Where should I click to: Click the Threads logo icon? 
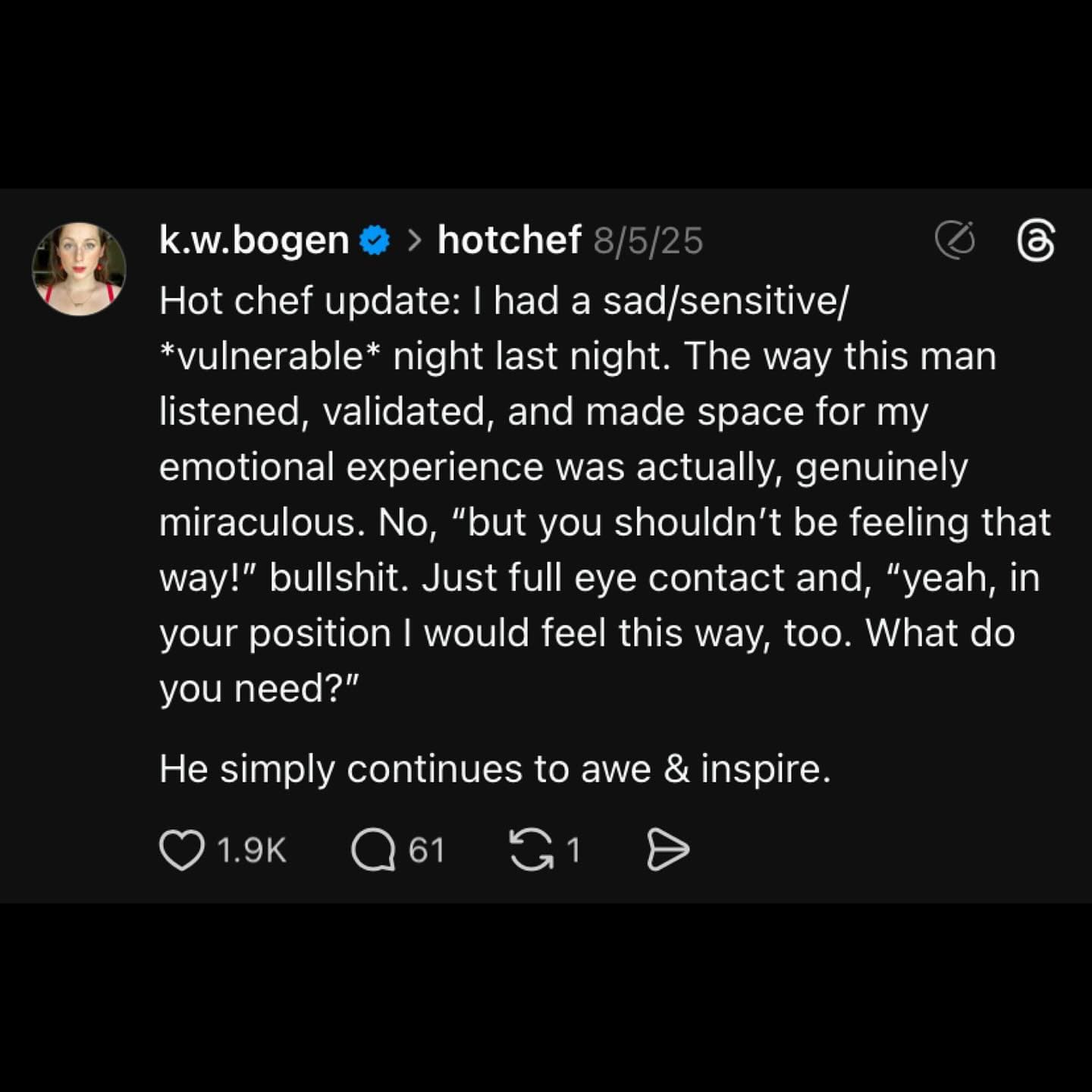tap(1035, 241)
